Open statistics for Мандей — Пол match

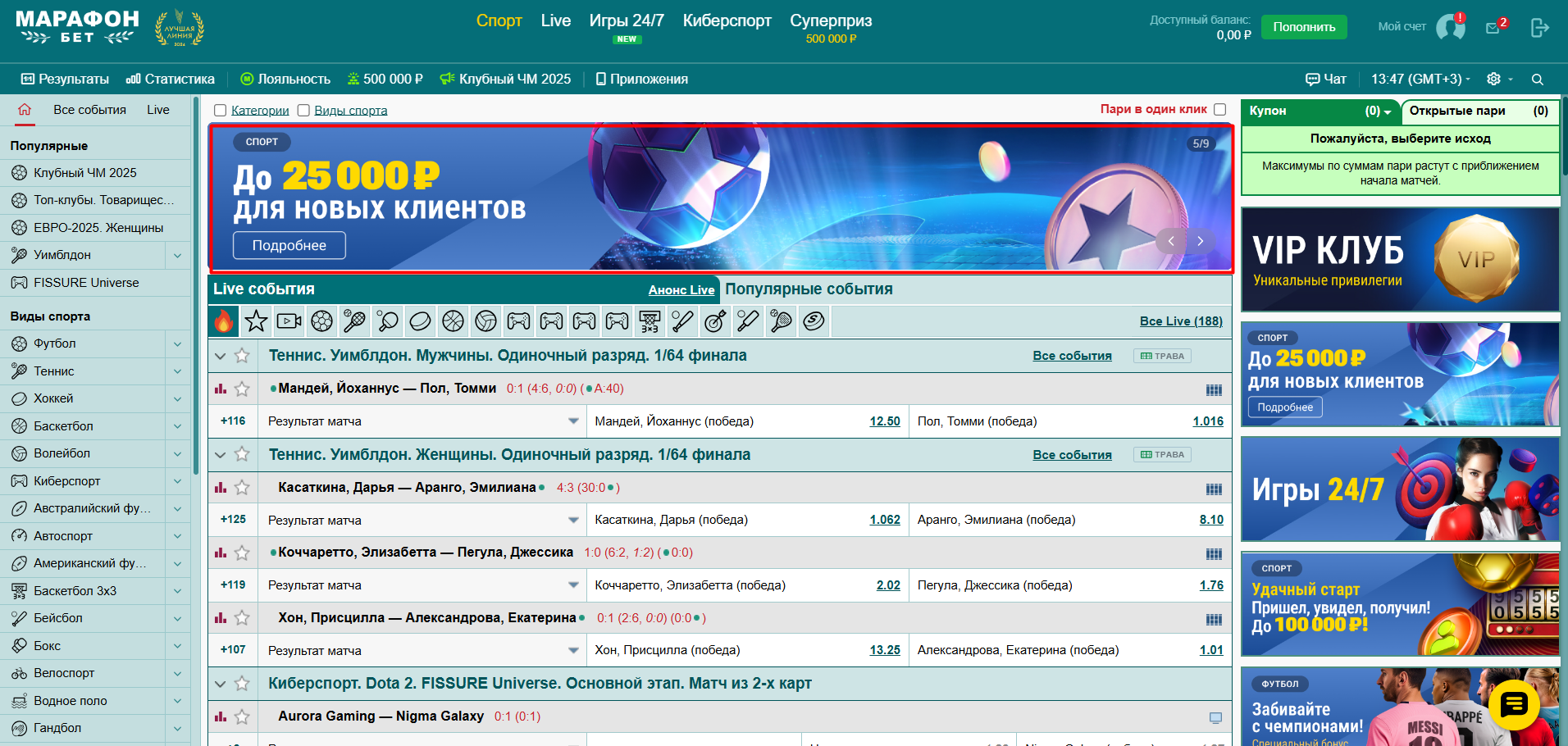pyautogui.click(x=221, y=389)
